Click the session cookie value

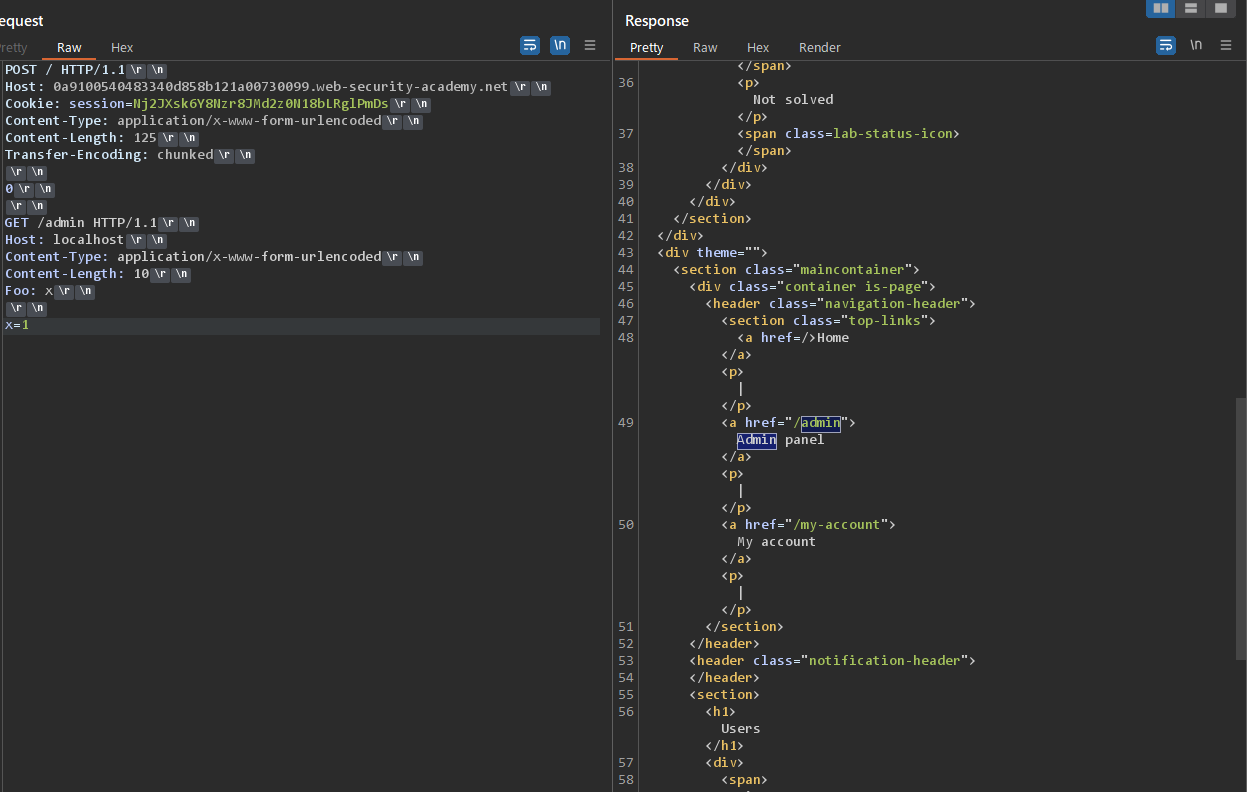coord(260,104)
